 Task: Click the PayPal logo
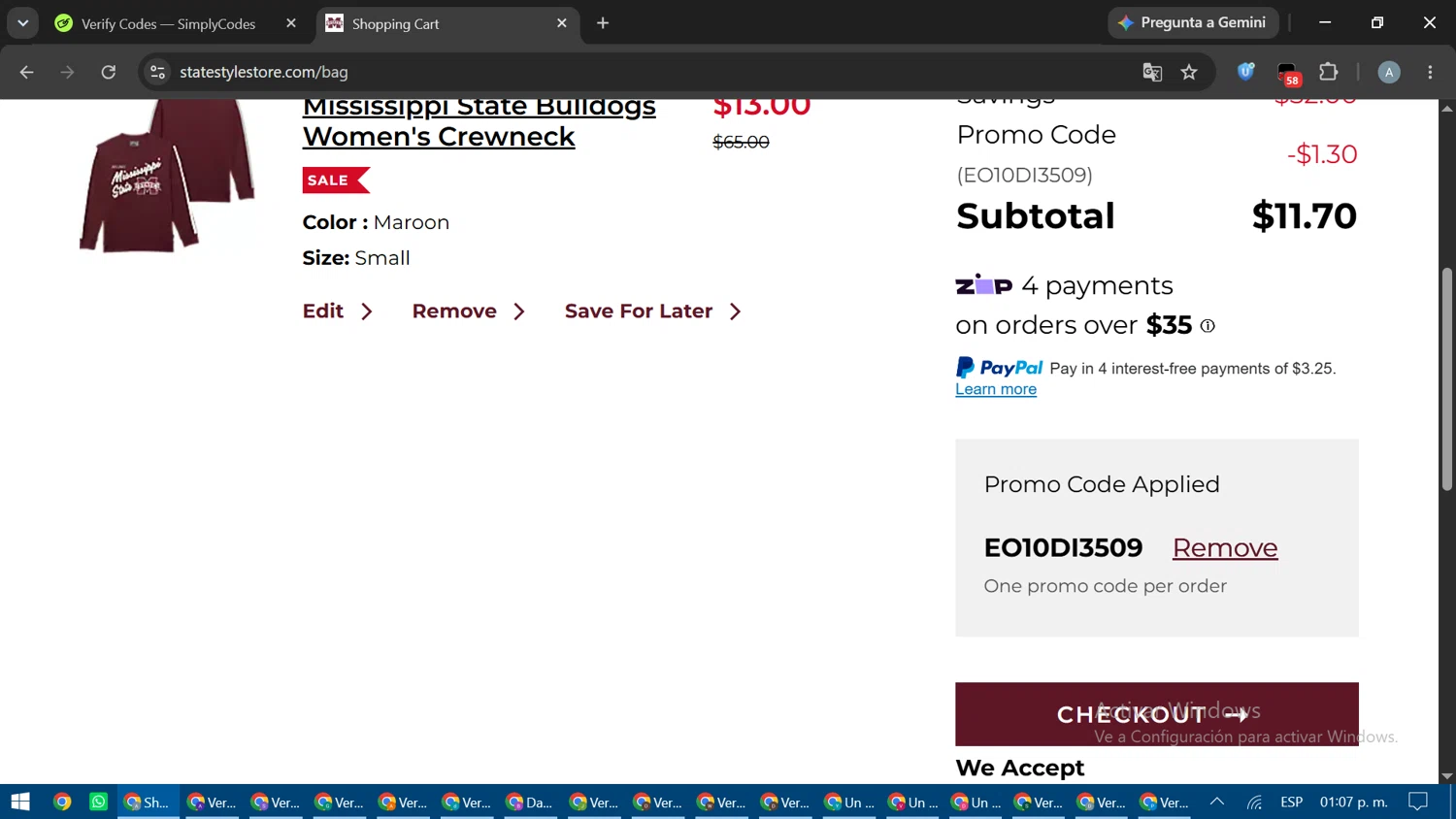[x=999, y=368]
